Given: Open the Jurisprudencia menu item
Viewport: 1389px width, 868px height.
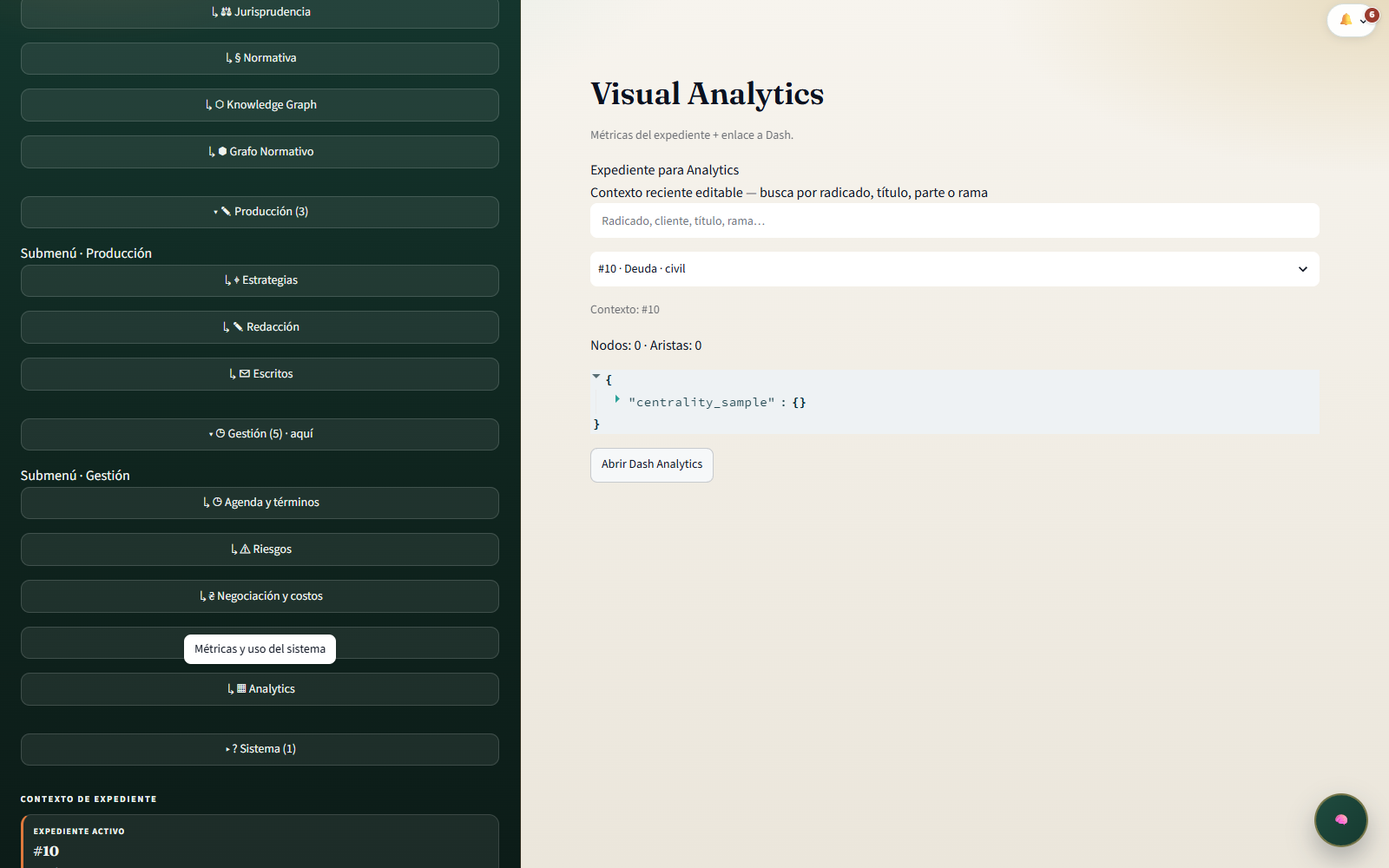Looking at the screenshot, I should pyautogui.click(x=260, y=12).
